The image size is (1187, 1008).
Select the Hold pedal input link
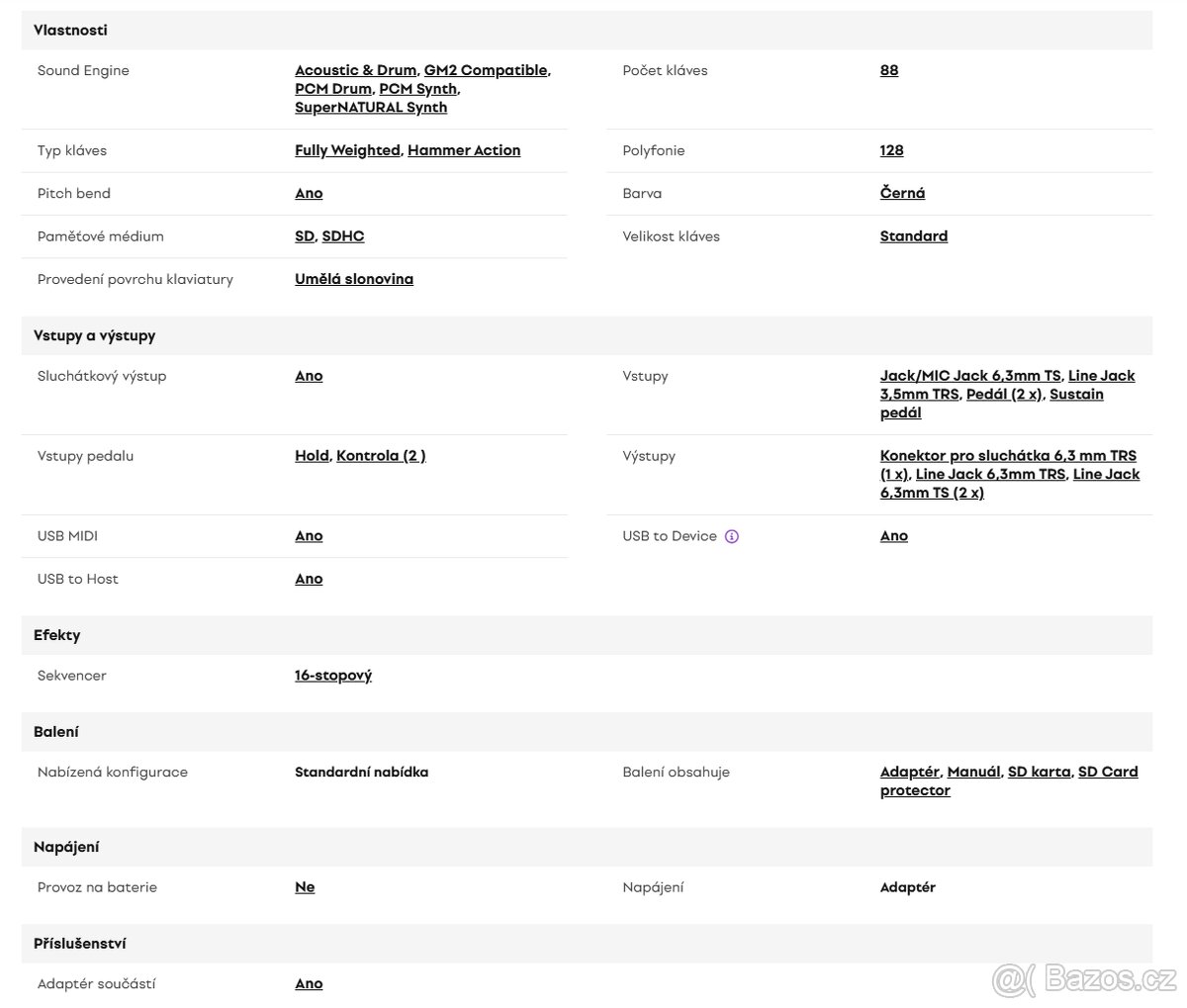point(312,456)
